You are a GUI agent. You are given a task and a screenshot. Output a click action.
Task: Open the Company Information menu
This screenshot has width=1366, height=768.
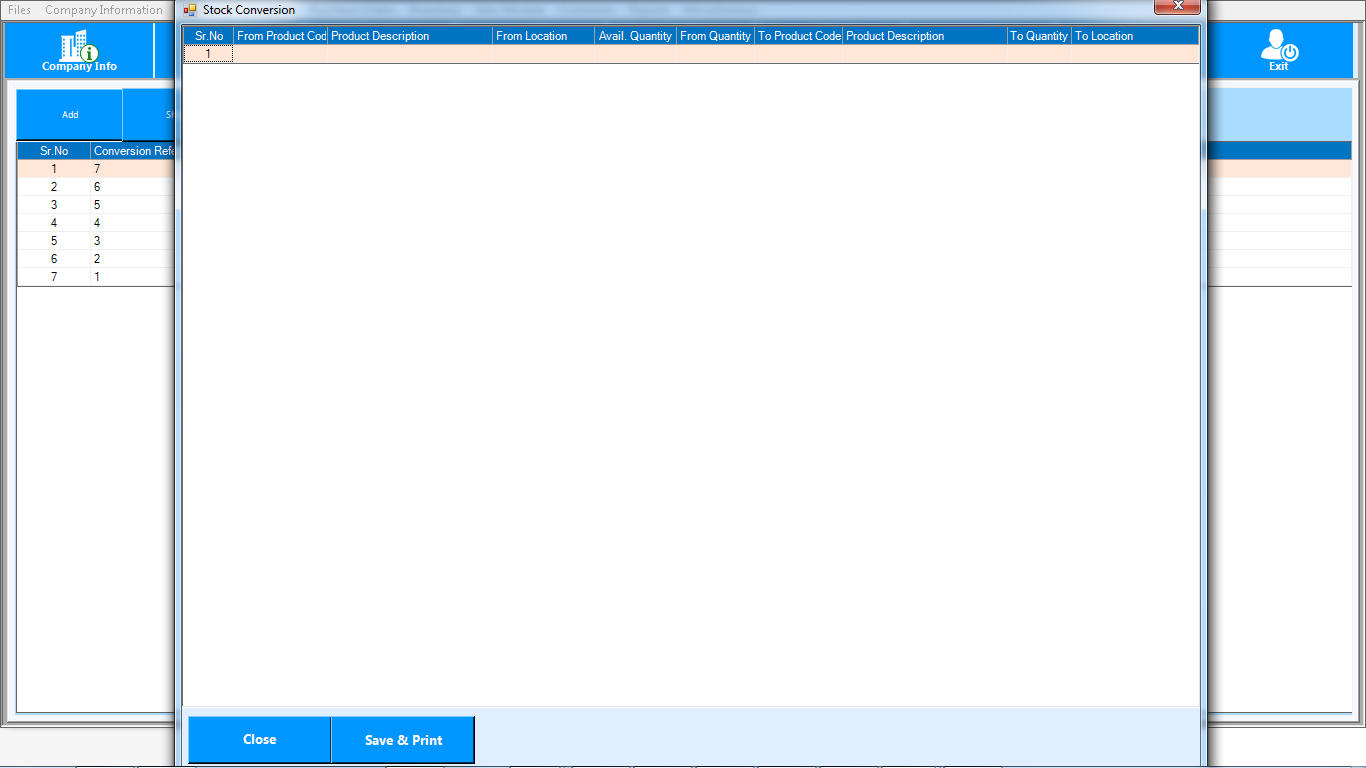(x=103, y=10)
